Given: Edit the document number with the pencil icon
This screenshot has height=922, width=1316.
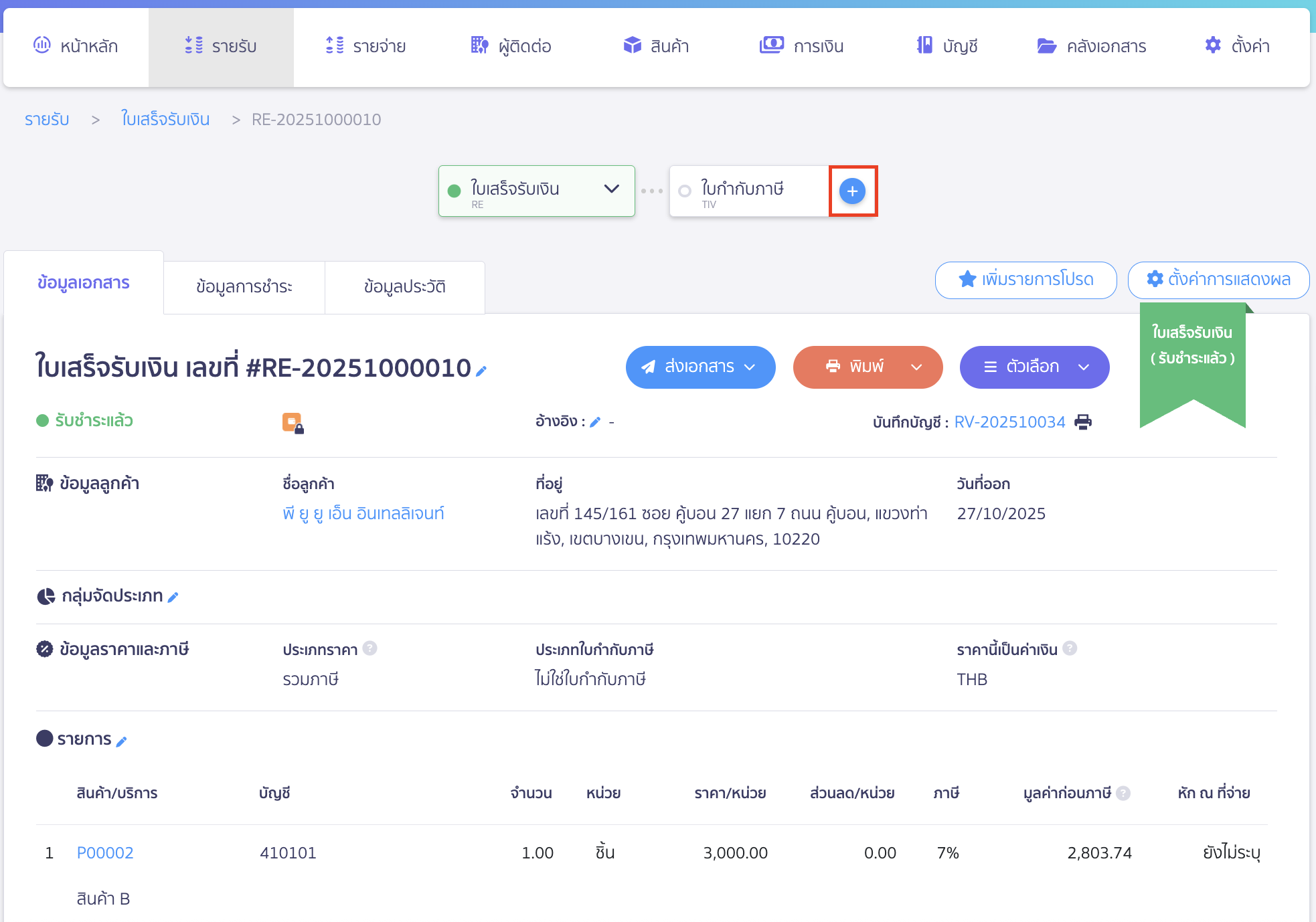Looking at the screenshot, I should (x=482, y=371).
